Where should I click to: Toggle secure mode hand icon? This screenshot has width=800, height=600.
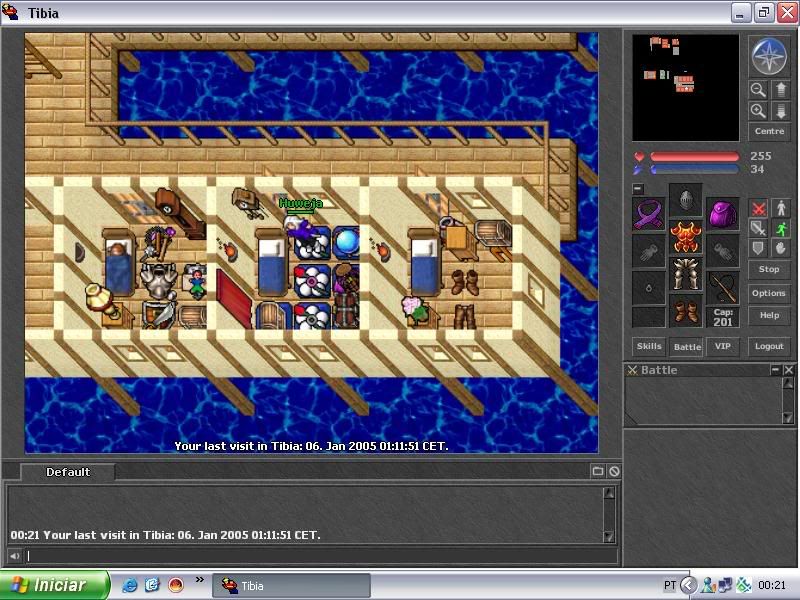[x=781, y=248]
